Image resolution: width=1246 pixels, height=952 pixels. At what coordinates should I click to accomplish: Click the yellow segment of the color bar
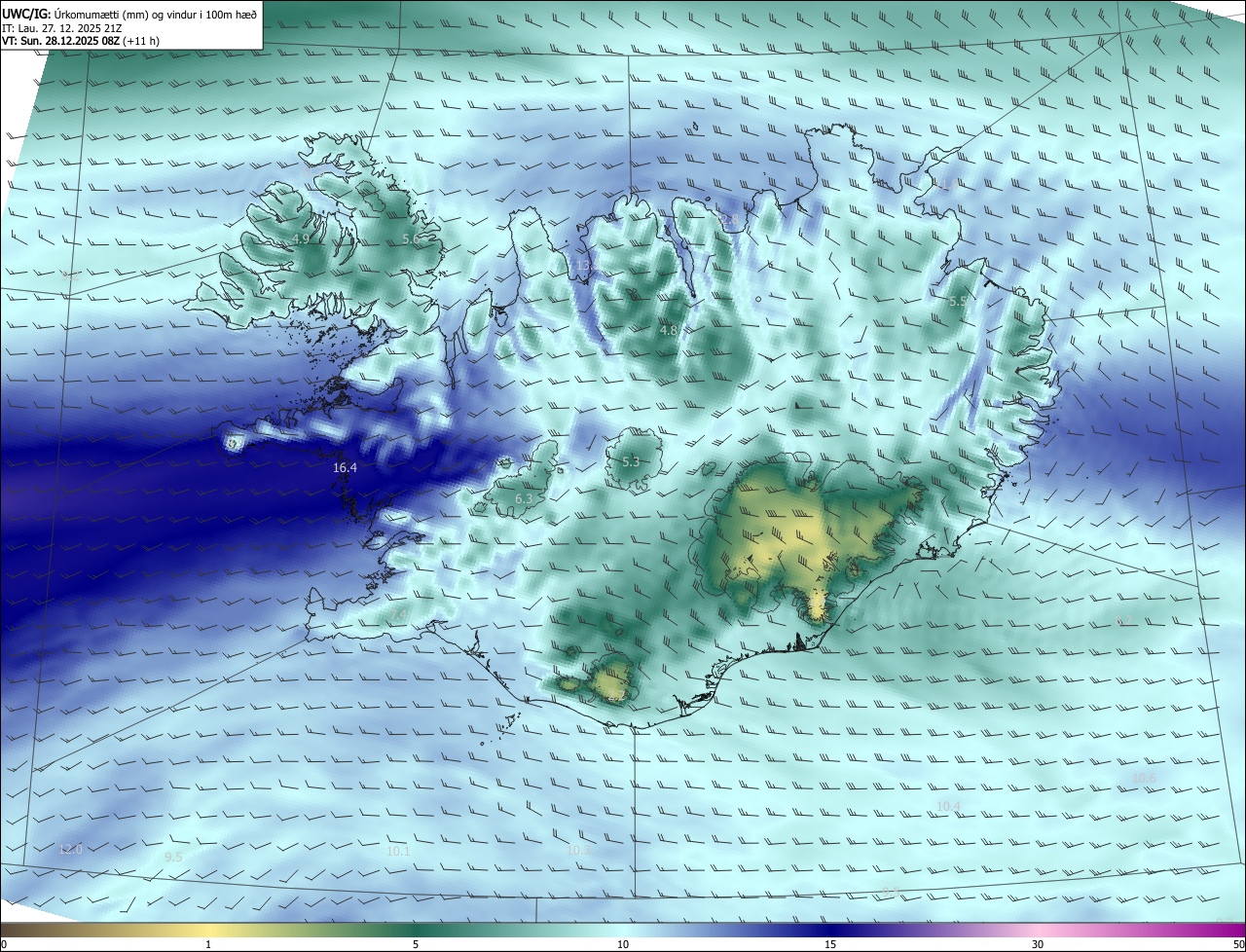209,931
